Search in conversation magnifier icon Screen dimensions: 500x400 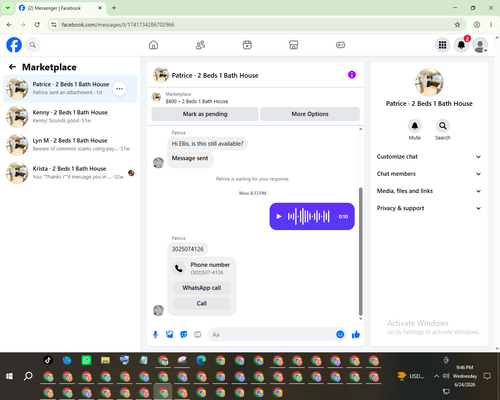pos(443,126)
